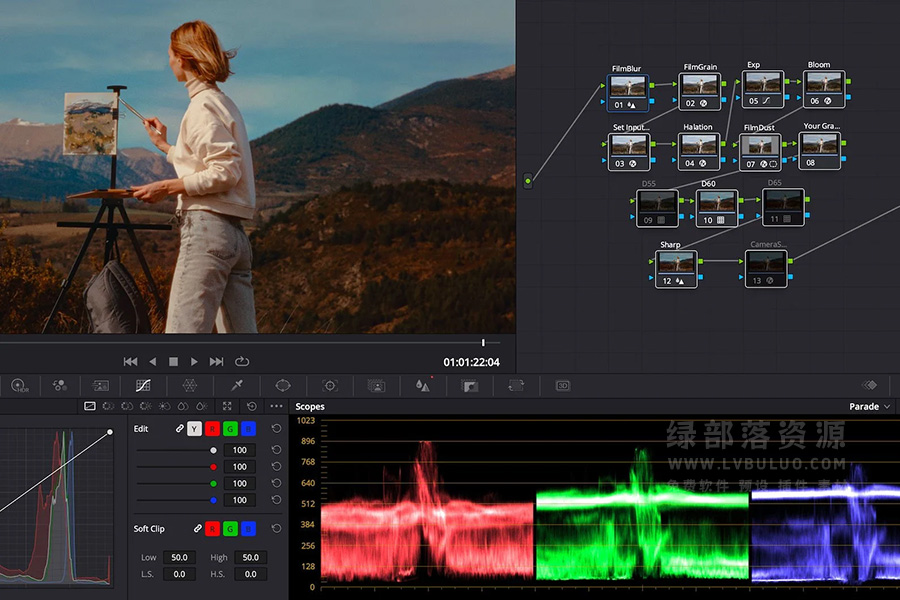Click the loop playback icon
This screenshot has height=600, width=900.
(x=242, y=362)
